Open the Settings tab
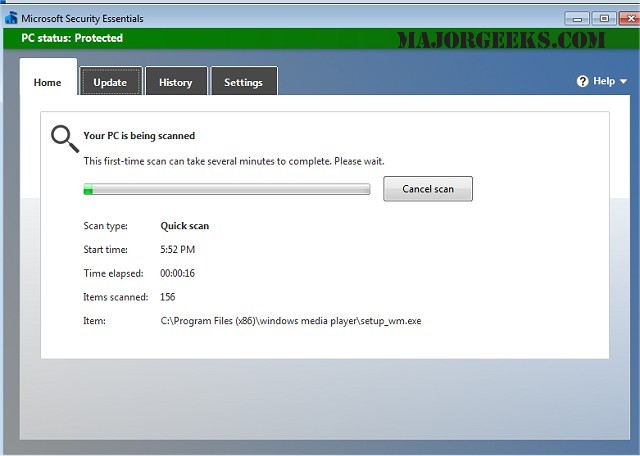 click(x=244, y=81)
